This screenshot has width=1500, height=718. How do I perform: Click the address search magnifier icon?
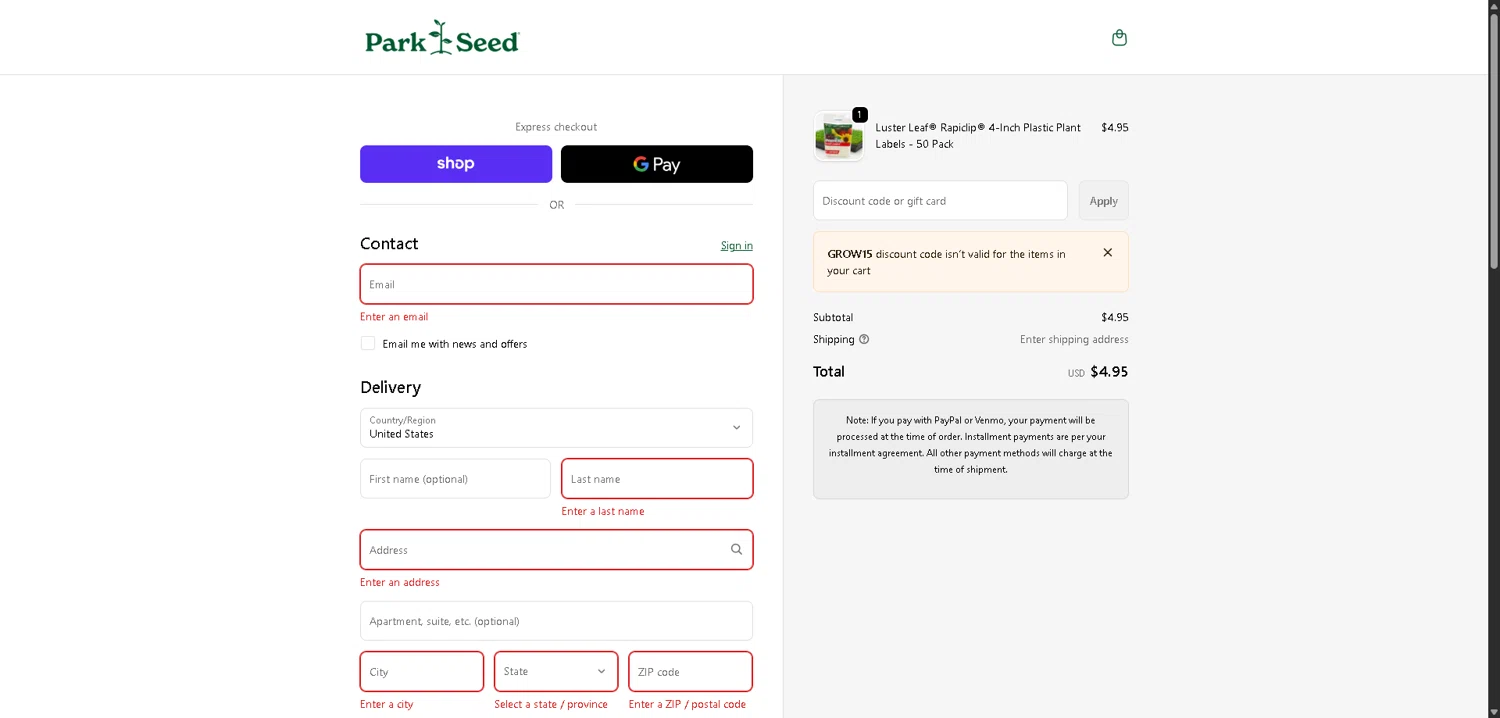[x=736, y=549]
